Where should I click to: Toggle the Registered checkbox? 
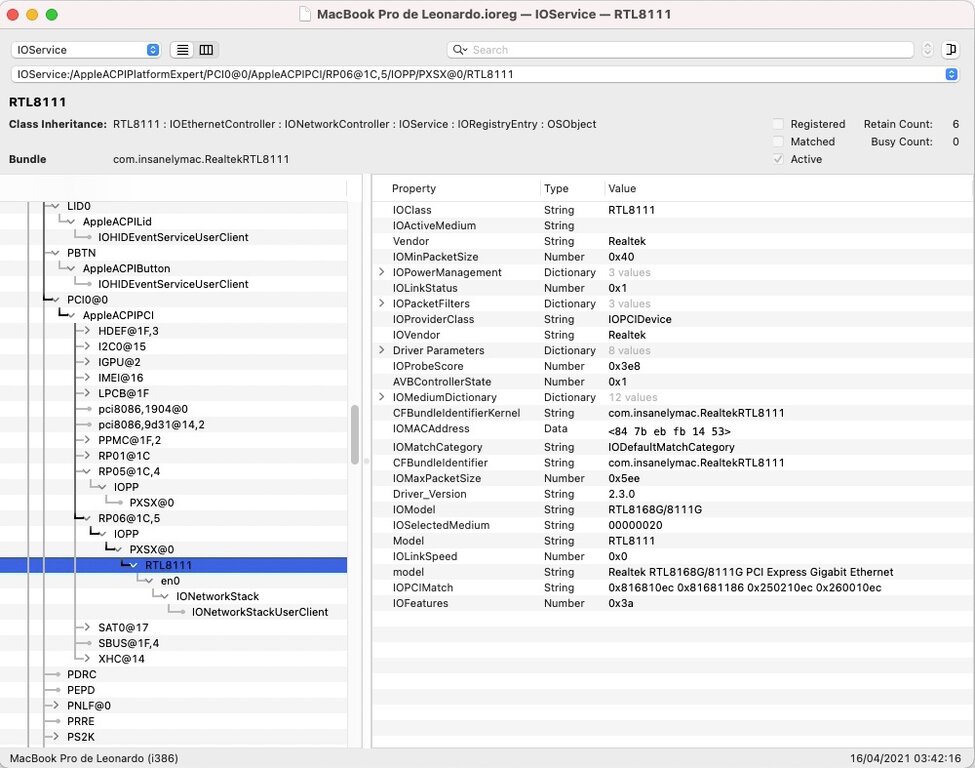778,124
